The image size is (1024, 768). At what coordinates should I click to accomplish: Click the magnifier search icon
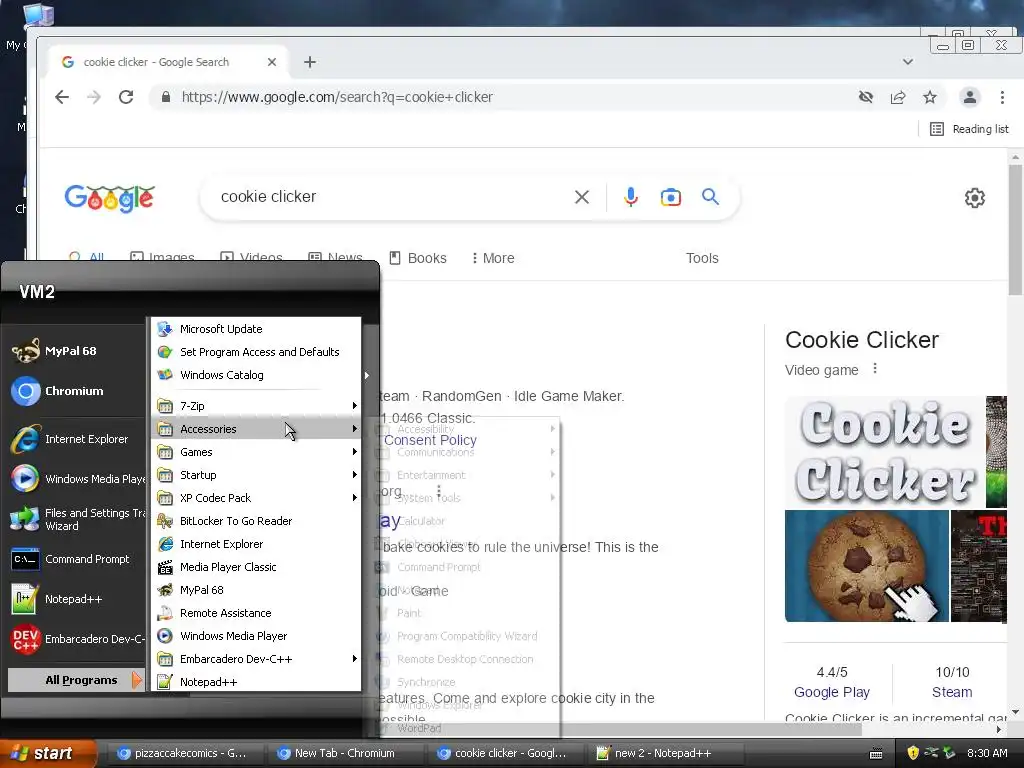711,197
